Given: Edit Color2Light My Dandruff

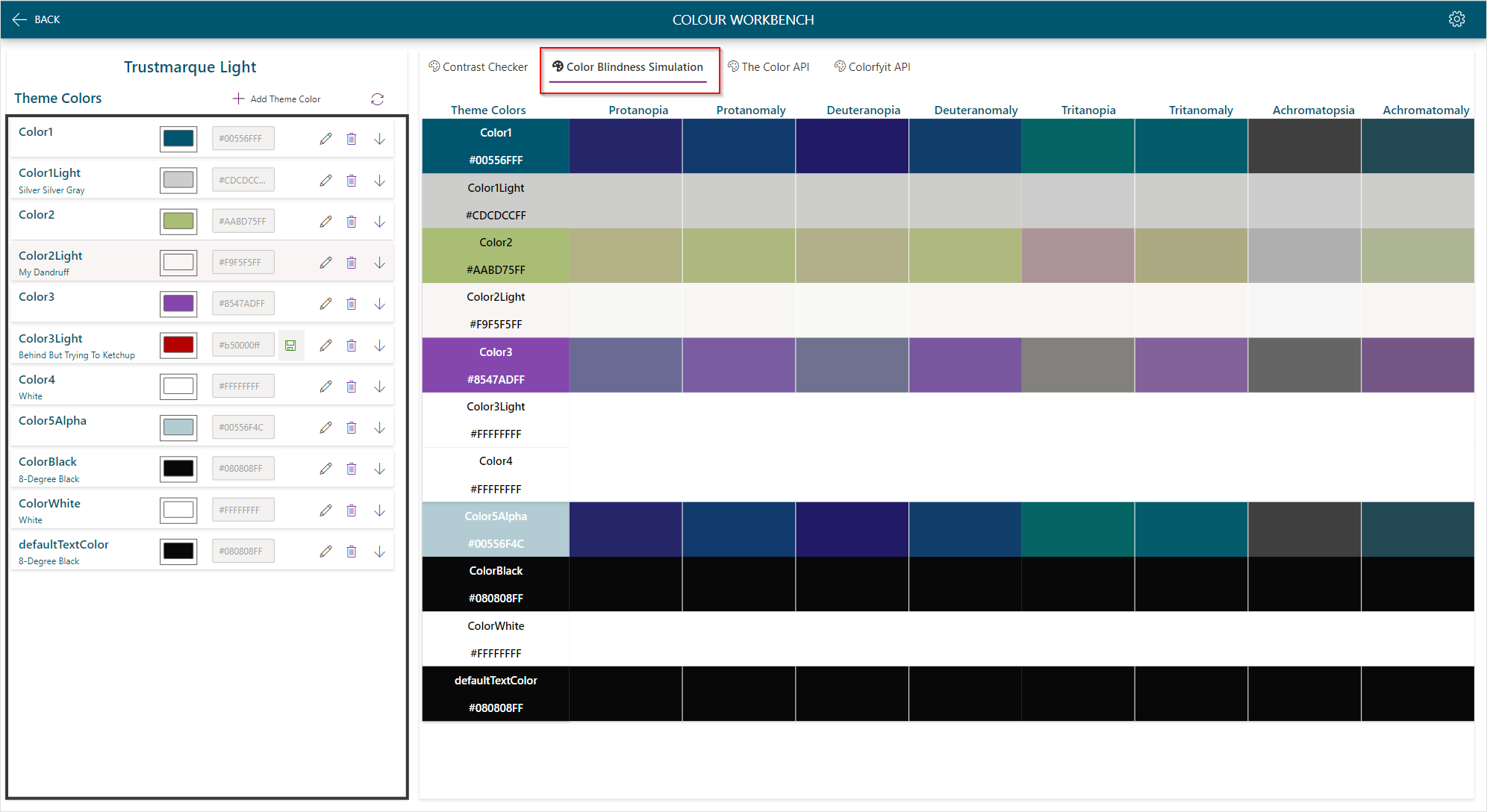Looking at the screenshot, I should pyautogui.click(x=326, y=263).
